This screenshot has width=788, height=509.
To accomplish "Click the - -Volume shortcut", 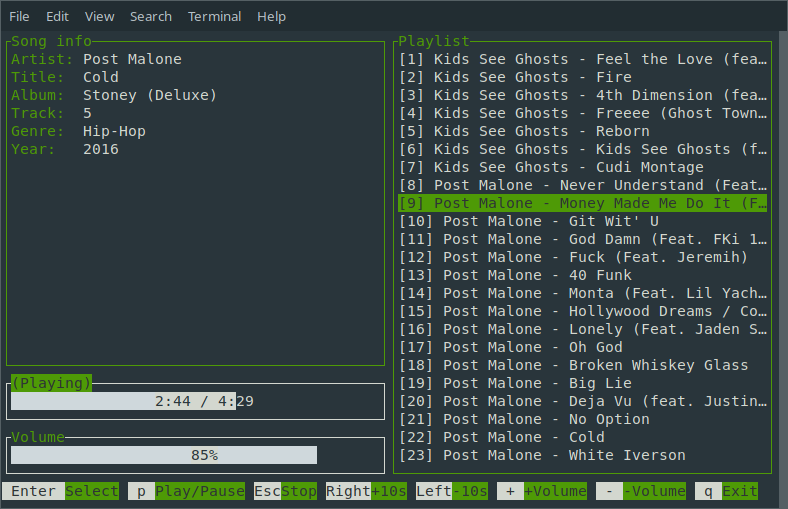I will (x=641, y=491).
